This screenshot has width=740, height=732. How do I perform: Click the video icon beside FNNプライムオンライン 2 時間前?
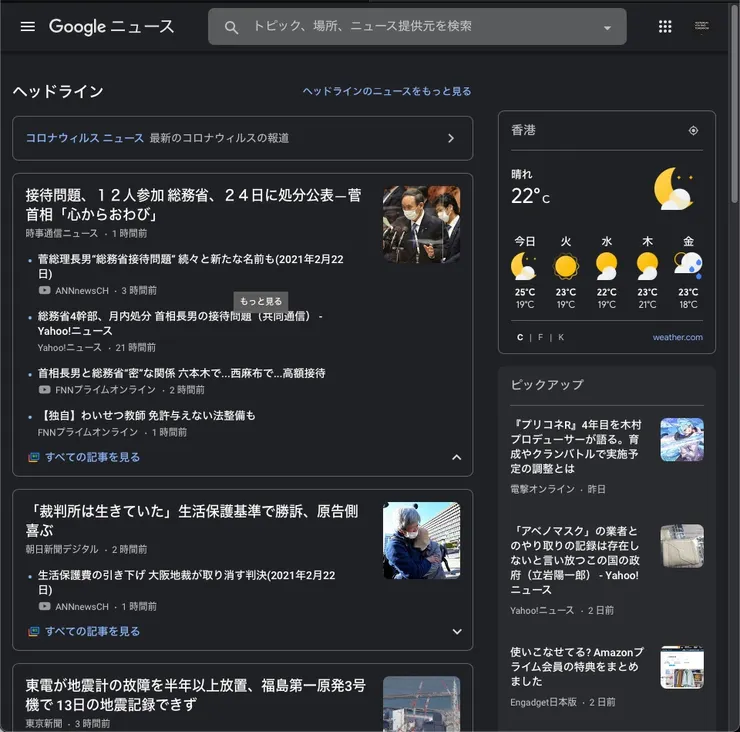[x=44, y=389]
